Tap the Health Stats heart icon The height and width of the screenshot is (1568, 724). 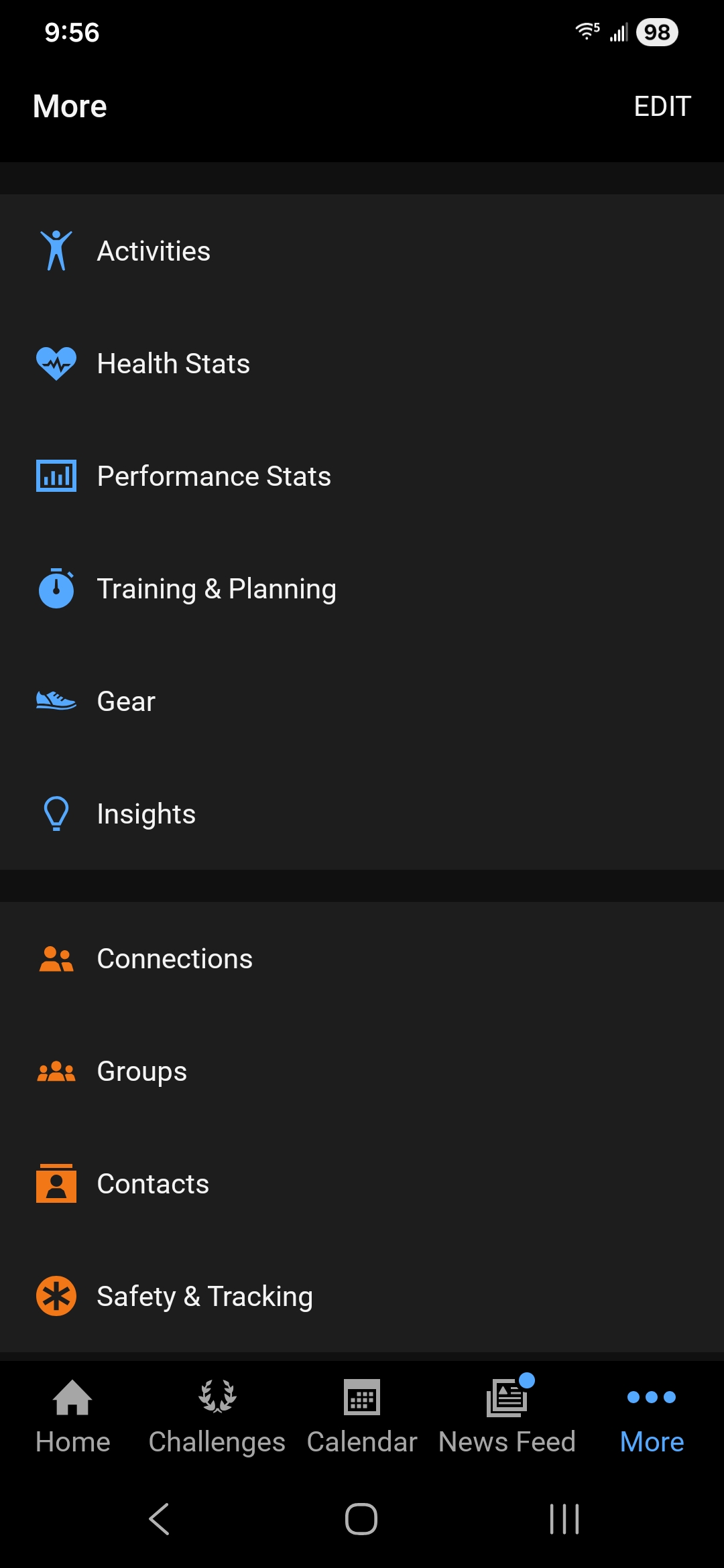pyautogui.click(x=56, y=363)
